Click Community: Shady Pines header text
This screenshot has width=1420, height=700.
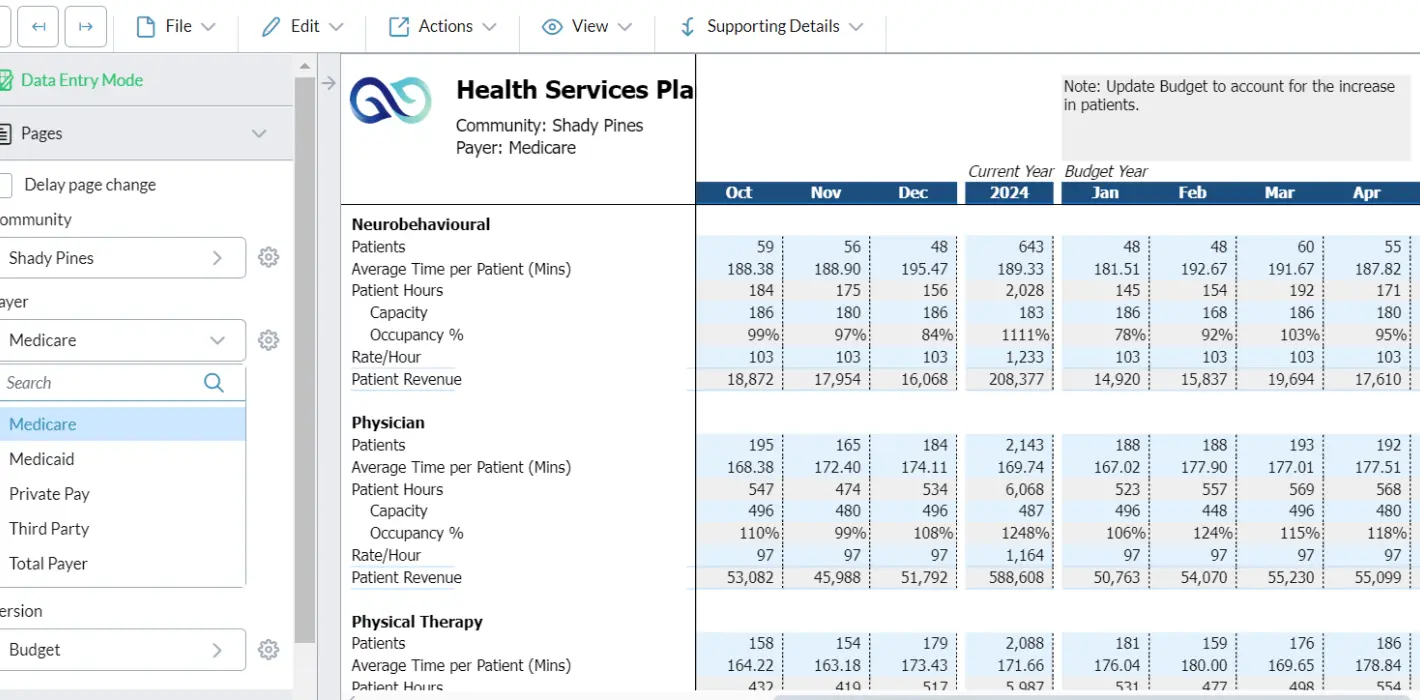(x=549, y=126)
